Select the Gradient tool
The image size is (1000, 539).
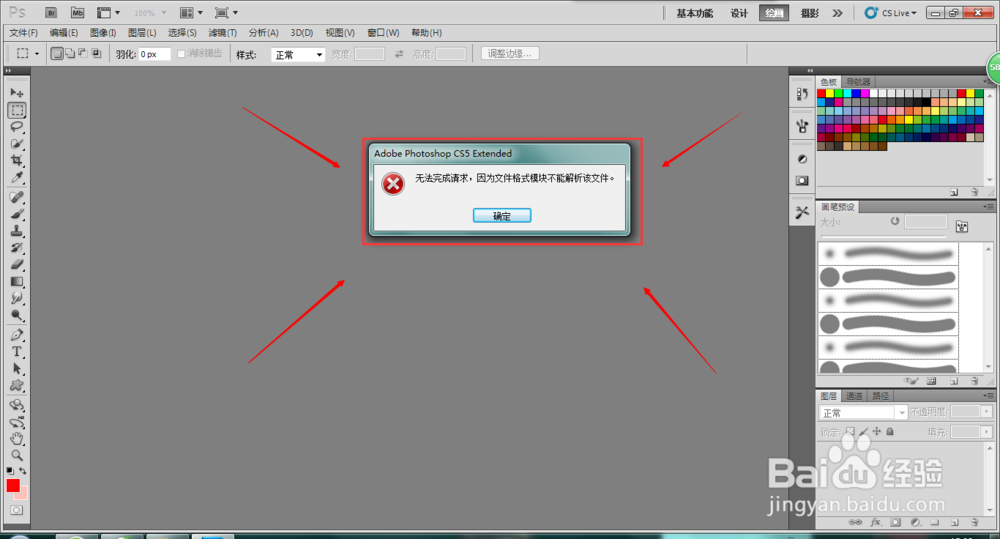17,281
